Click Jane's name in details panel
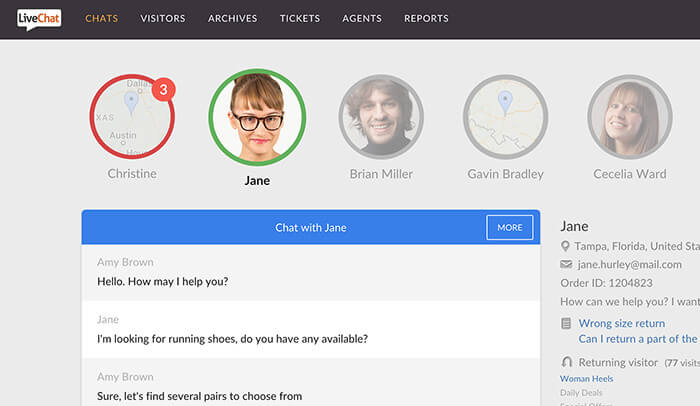Image resolution: width=700 pixels, height=406 pixels. (x=574, y=226)
